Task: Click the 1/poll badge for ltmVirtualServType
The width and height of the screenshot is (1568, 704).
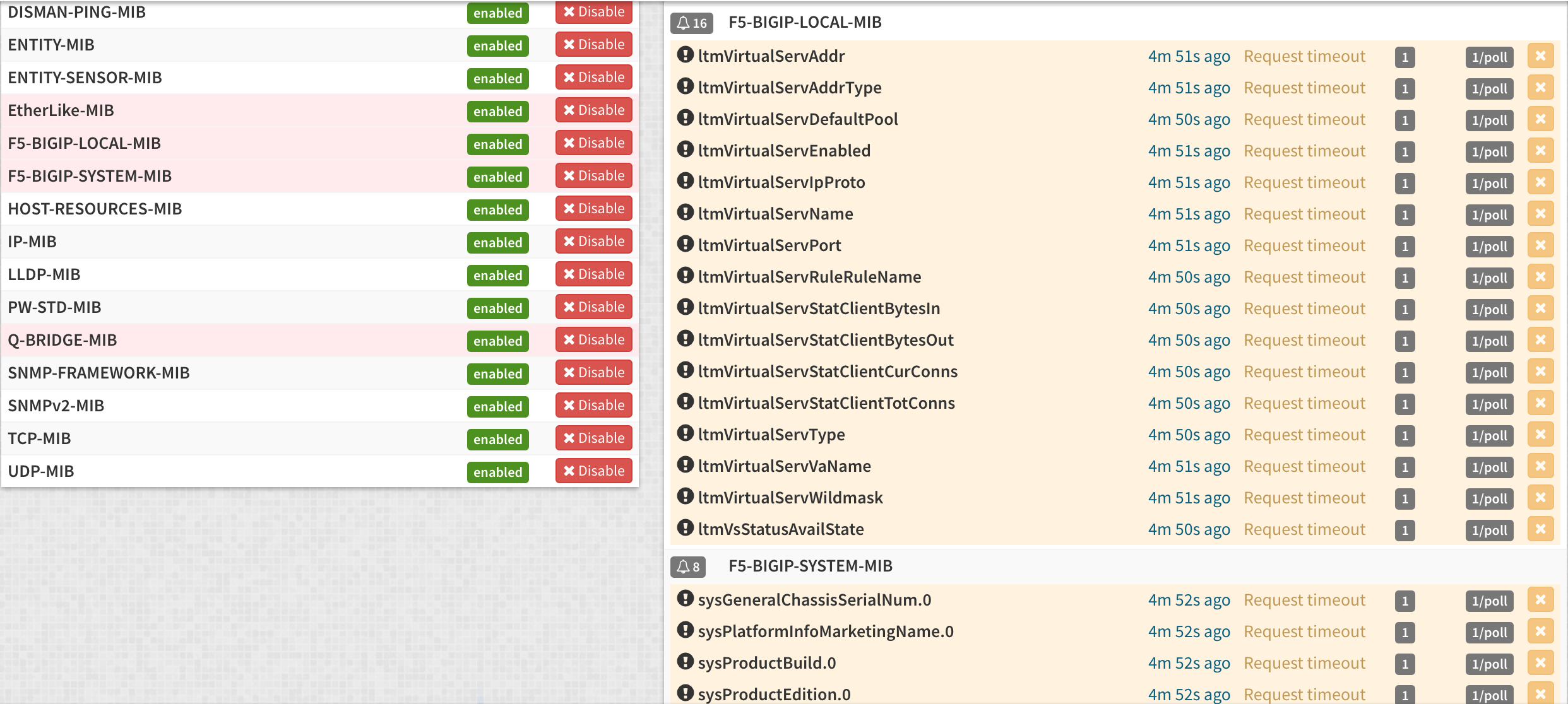Action: pos(1490,436)
